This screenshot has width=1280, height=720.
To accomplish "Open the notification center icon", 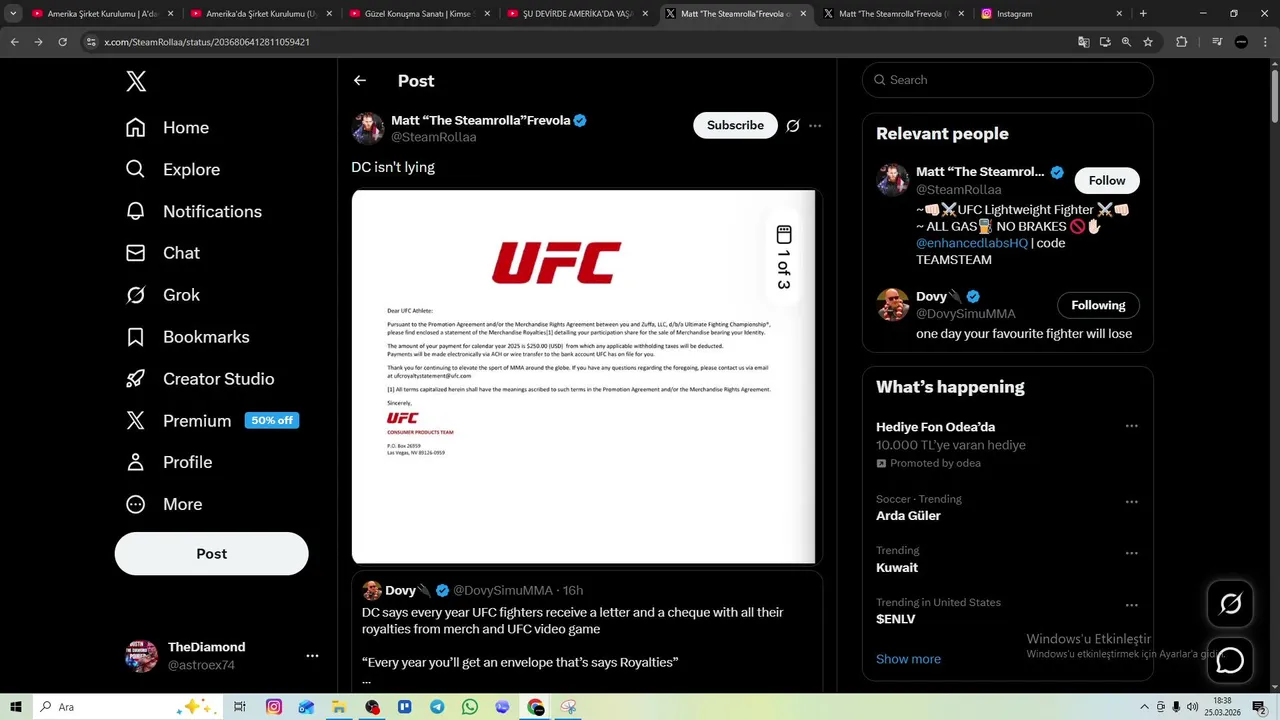I will (1260, 707).
